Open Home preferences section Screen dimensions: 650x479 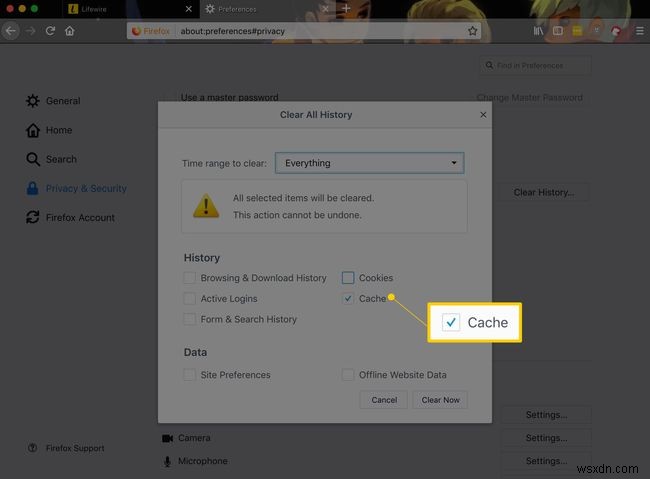point(49,130)
